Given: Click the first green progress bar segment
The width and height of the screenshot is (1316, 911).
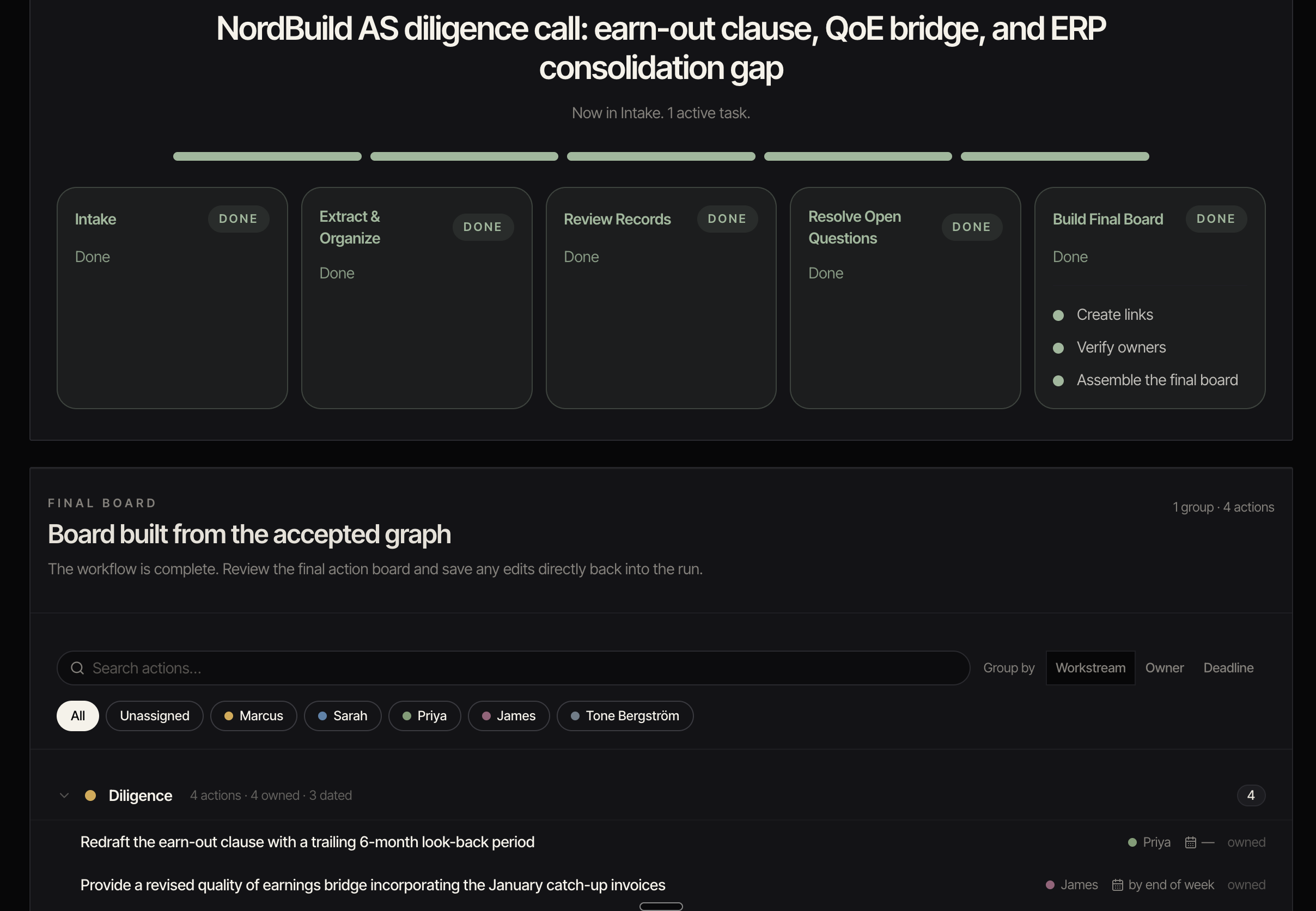Looking at the screenshot, I should point(267,156).
